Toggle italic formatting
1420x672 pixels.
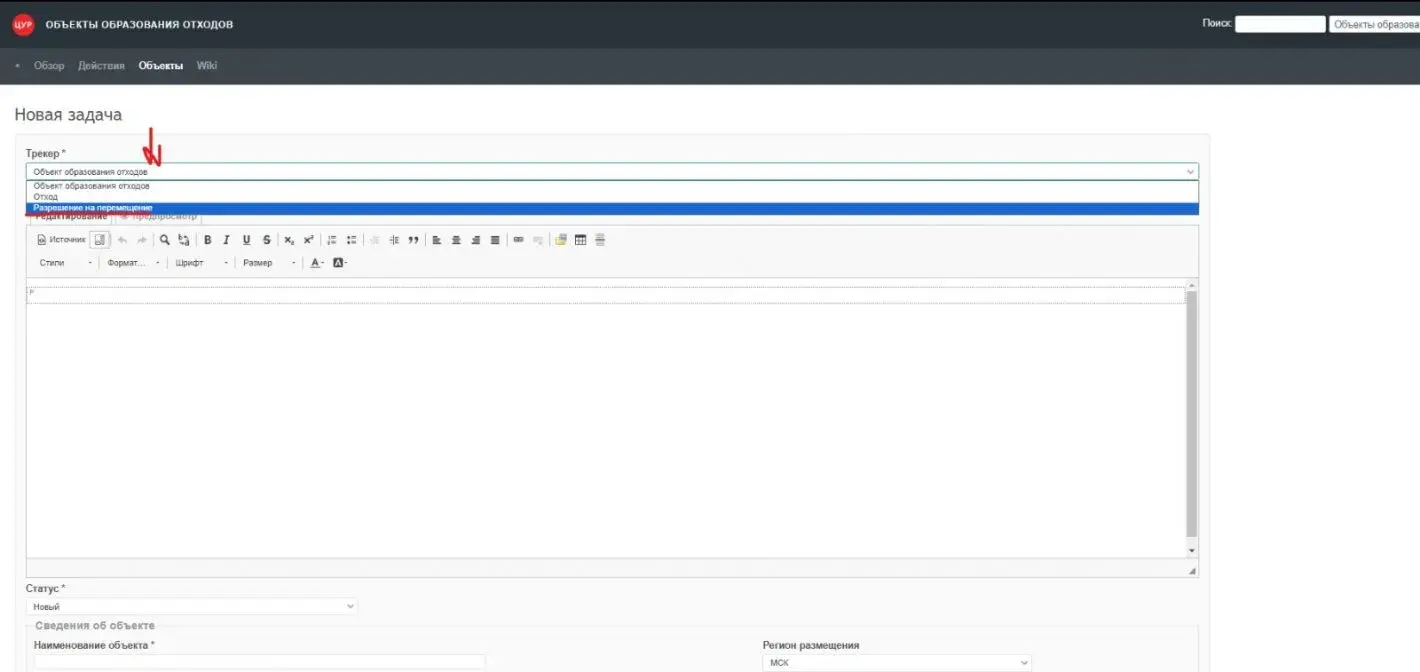(227, 240)
